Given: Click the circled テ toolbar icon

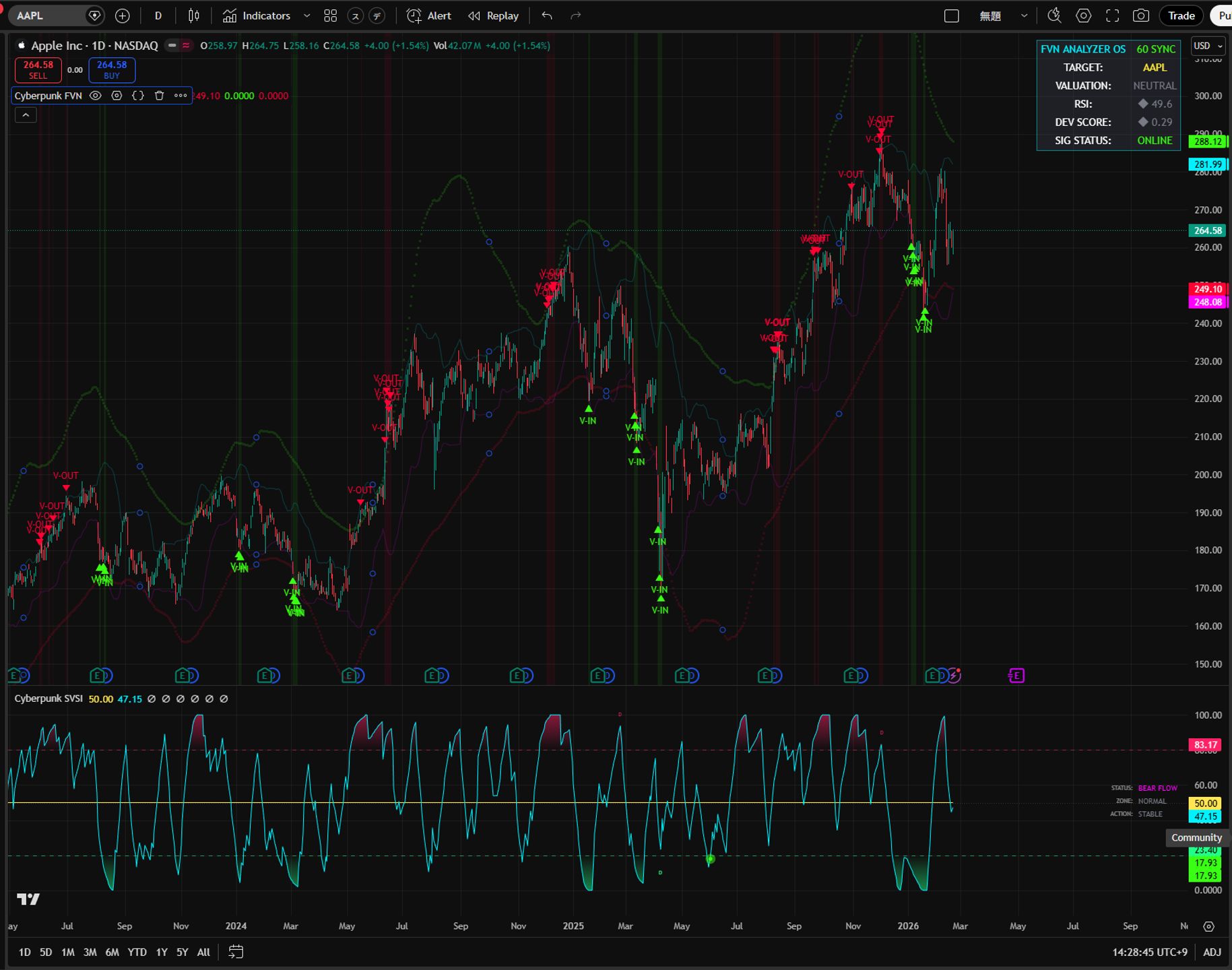Looking at the screenshot, I should (x=377, y=15).
